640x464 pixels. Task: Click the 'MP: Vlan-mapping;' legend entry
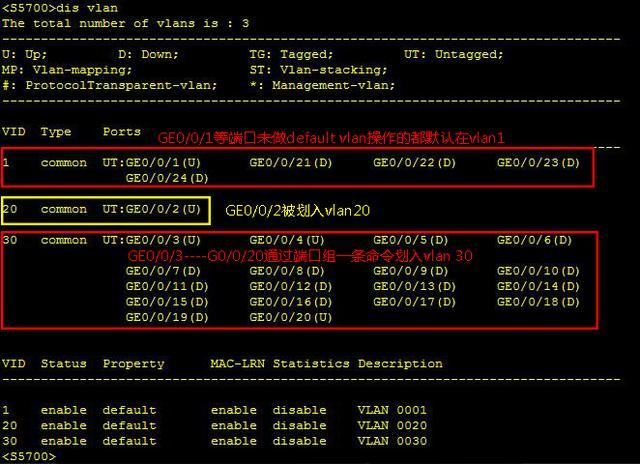click(67, 70)
